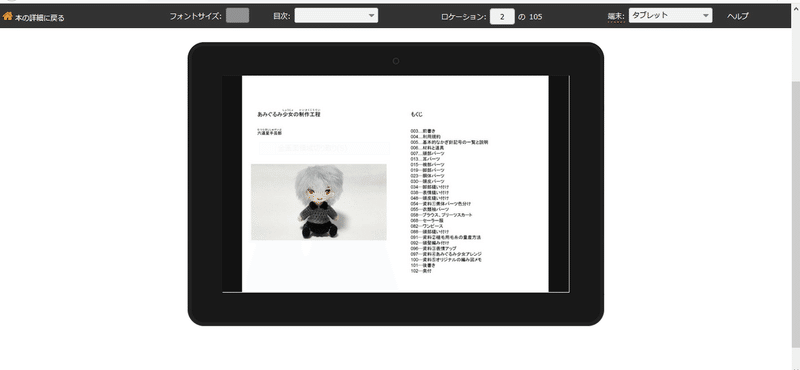Image resolution: width=800 pixels, height=370 pixels.
Task: Click the 097 あみぐるみ少女アレンジ line
Action: click(x=446, y=254)
